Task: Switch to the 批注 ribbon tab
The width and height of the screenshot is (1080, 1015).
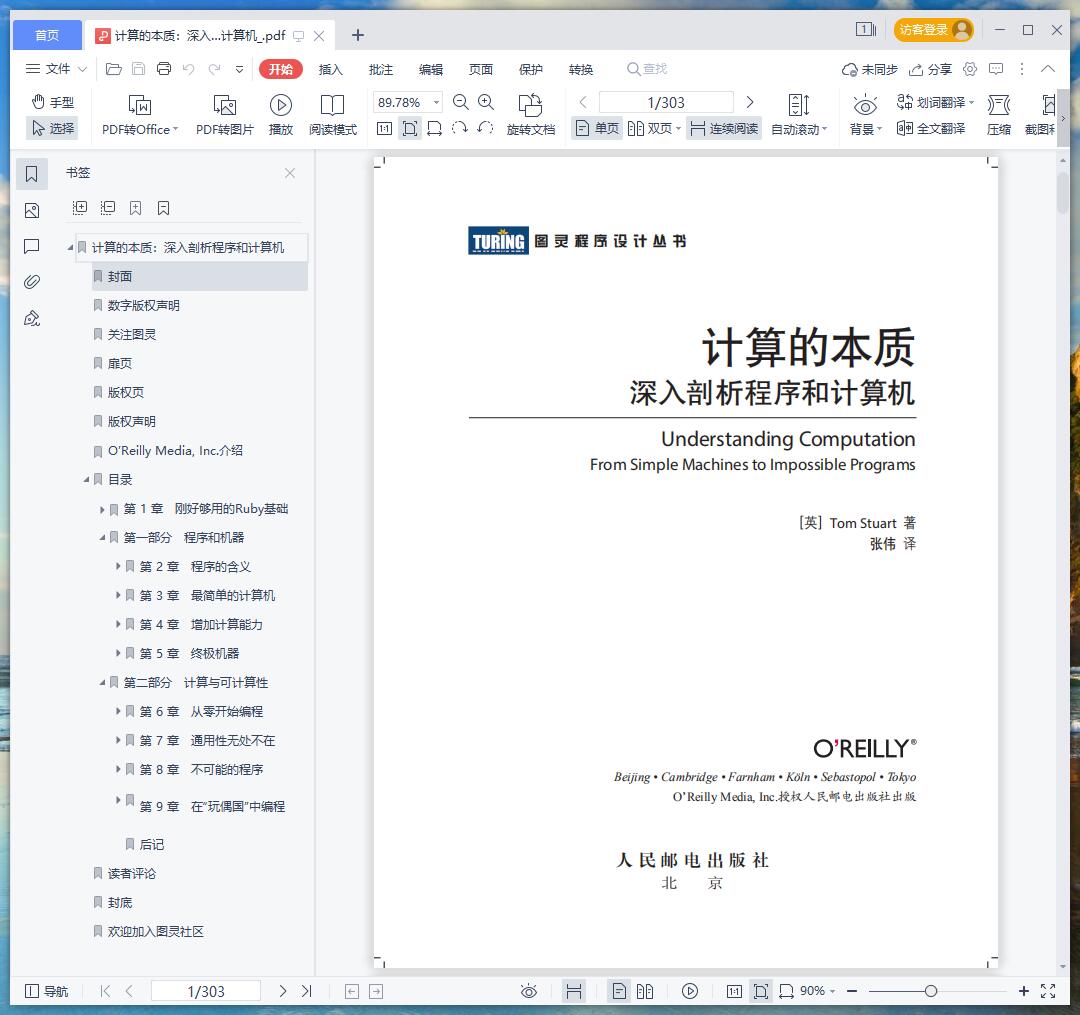Action: tap(381, 70)
